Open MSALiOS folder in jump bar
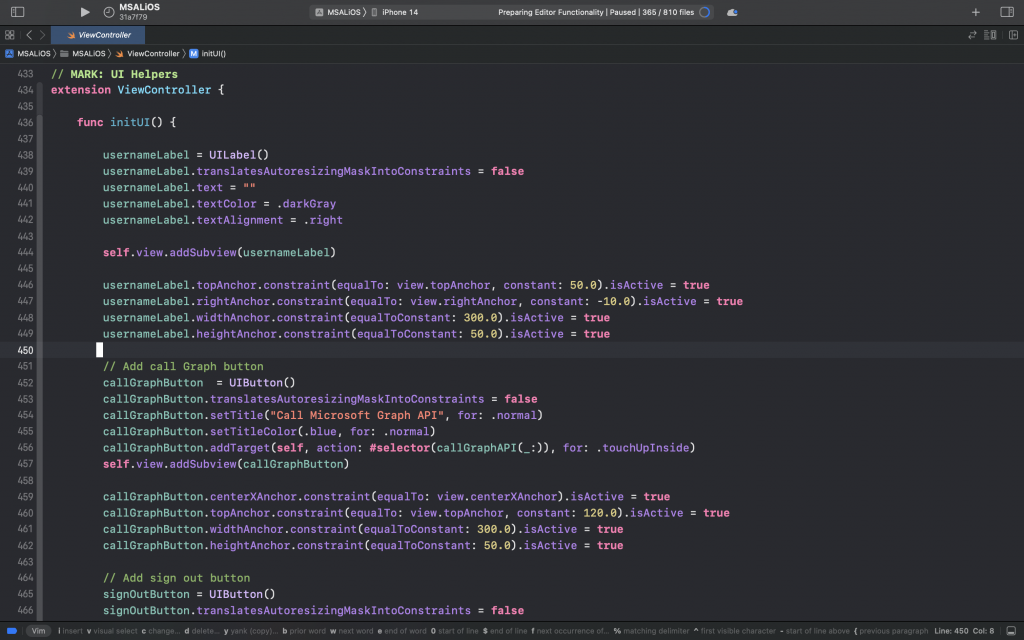 [83, 54]
